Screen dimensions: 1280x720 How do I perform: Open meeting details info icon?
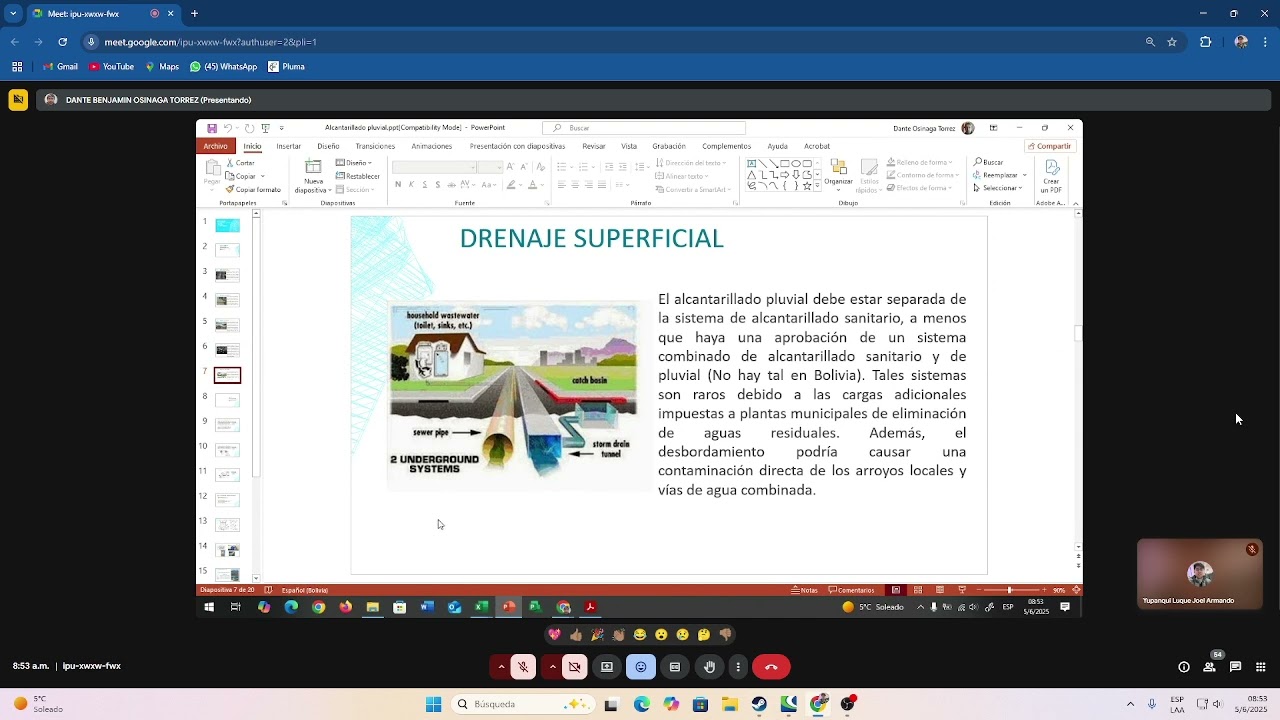[1184, 667]
